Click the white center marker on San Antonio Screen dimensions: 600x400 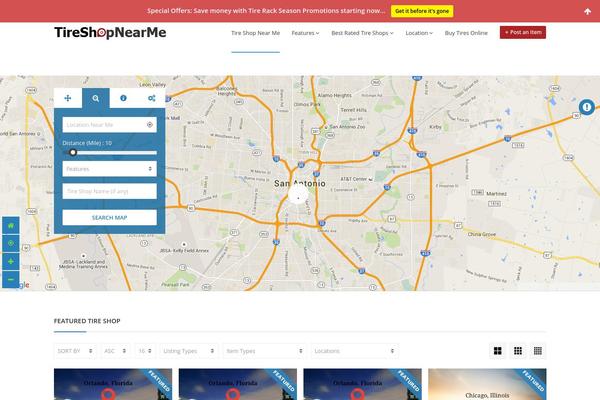coord(298,196)
